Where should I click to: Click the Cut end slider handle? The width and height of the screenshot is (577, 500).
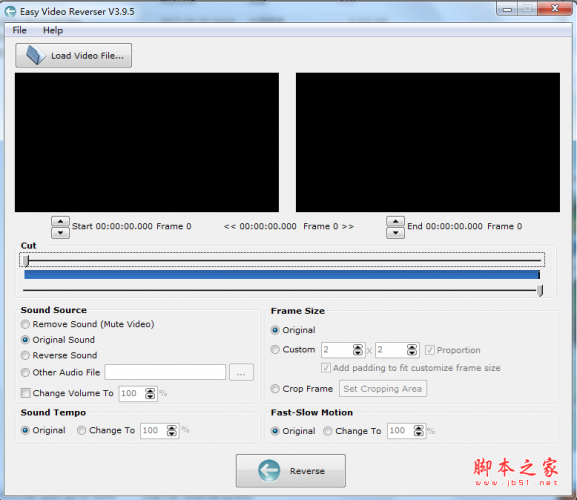540,290
